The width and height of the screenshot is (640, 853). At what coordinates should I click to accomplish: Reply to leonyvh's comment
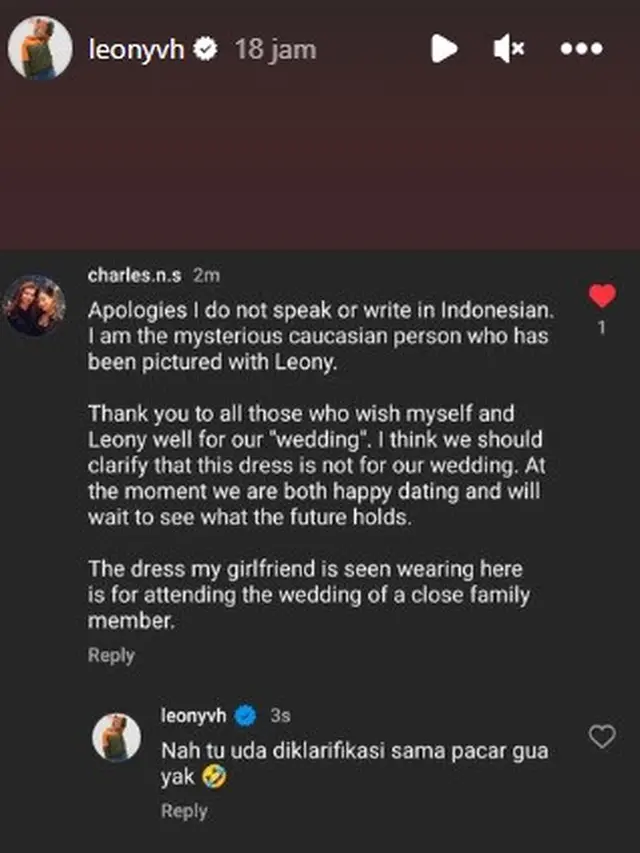pyautogui.click(x=183, y=811)
